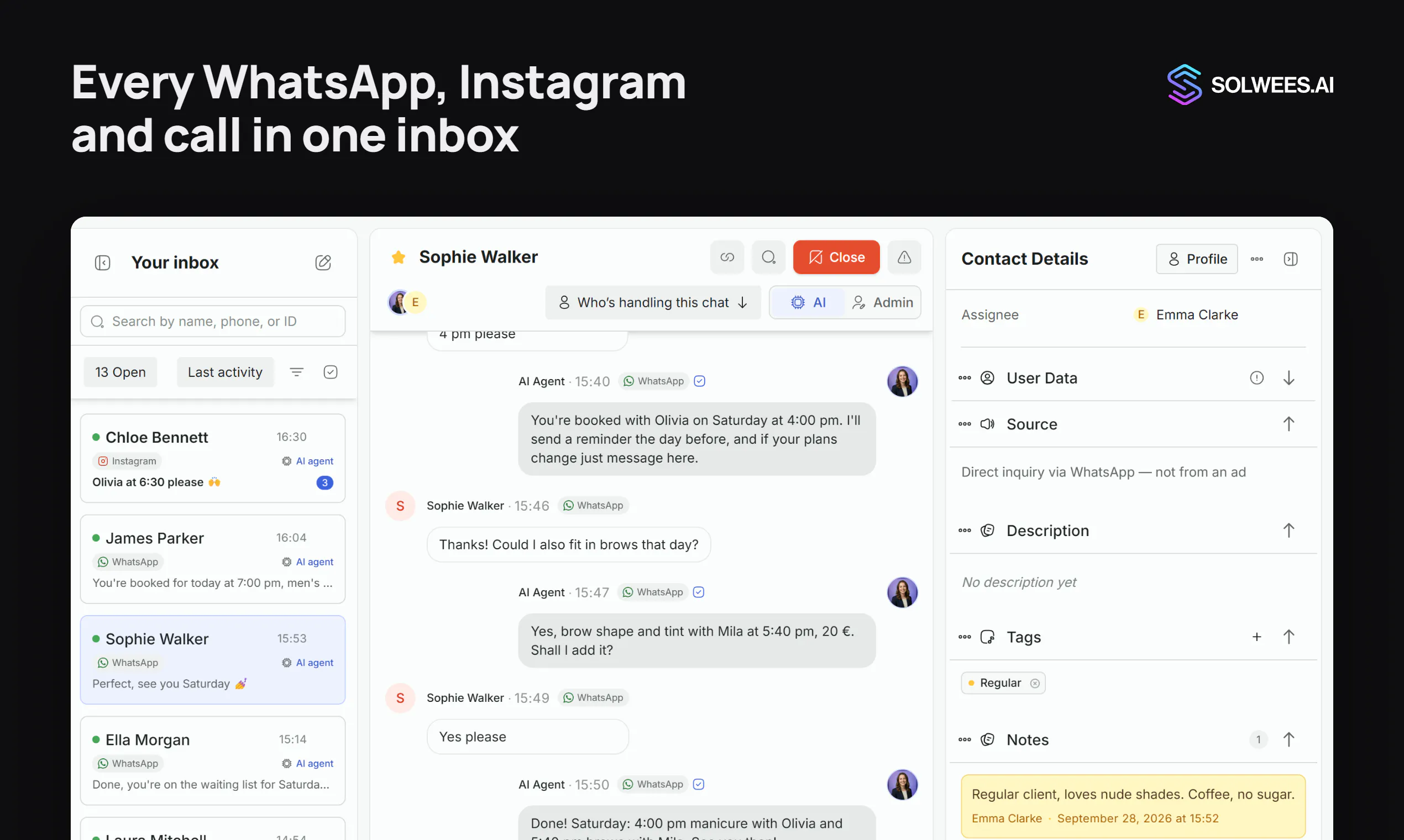Add a new tag with plus icon
This screenshot has width=1404, height=840.
(x=1257, y=637)
